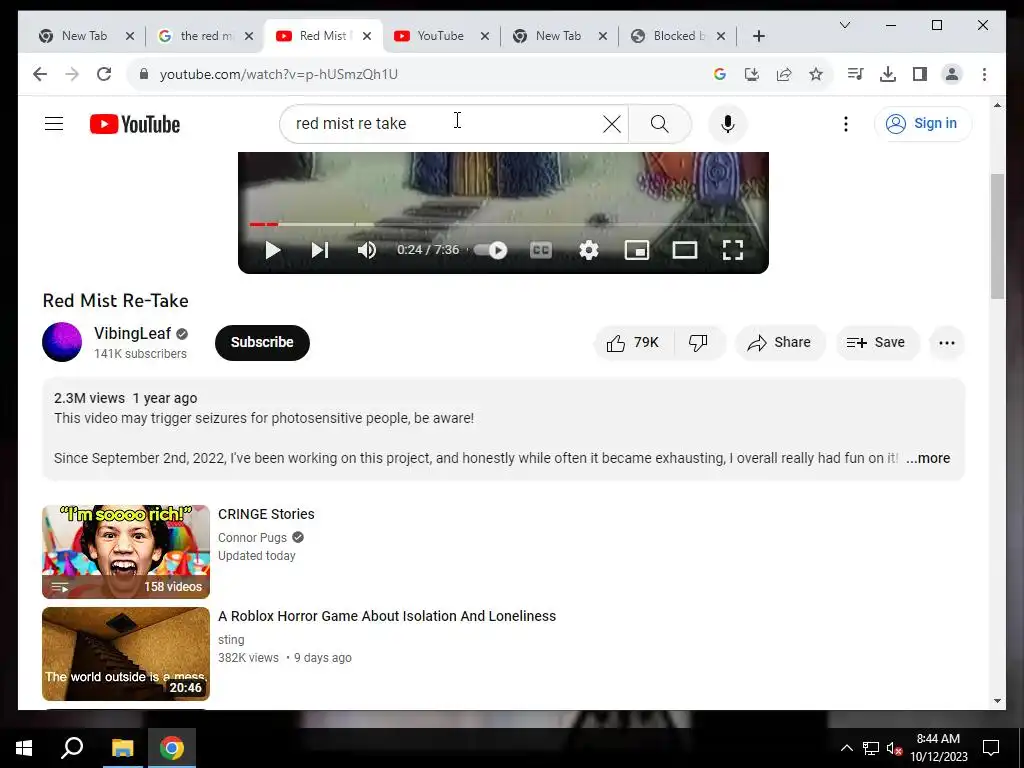Open VibingLeaf channel name link
The image size is (1024, 768).
pyautogui.click(x=133, y=333)
